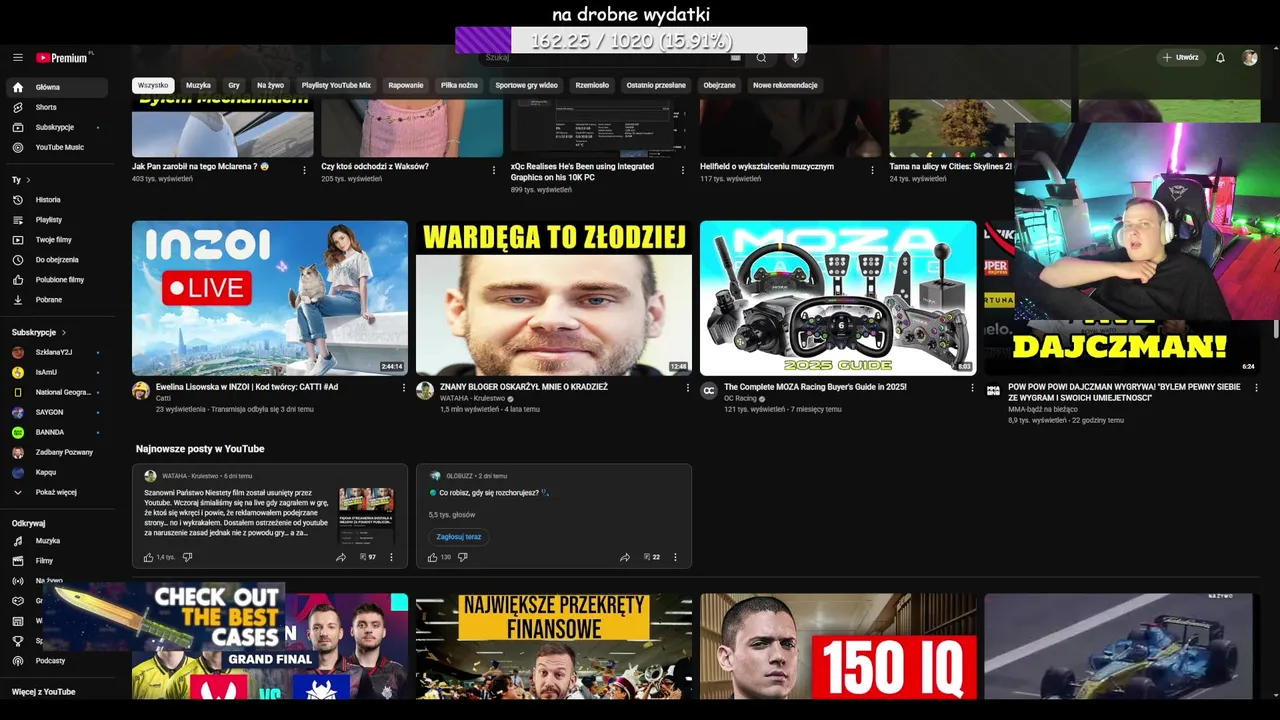Open the INZOI LIVE thumbnail
This screenshot has width=1280, height=720.
point(270,298)
